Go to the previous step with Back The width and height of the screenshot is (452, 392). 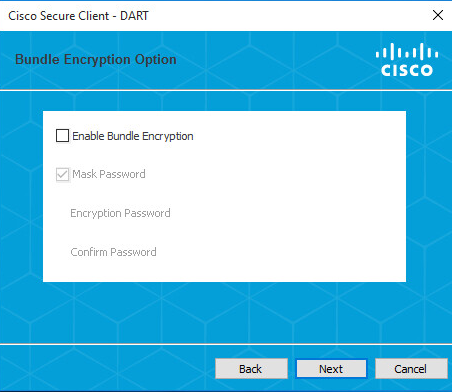(251, 369)
